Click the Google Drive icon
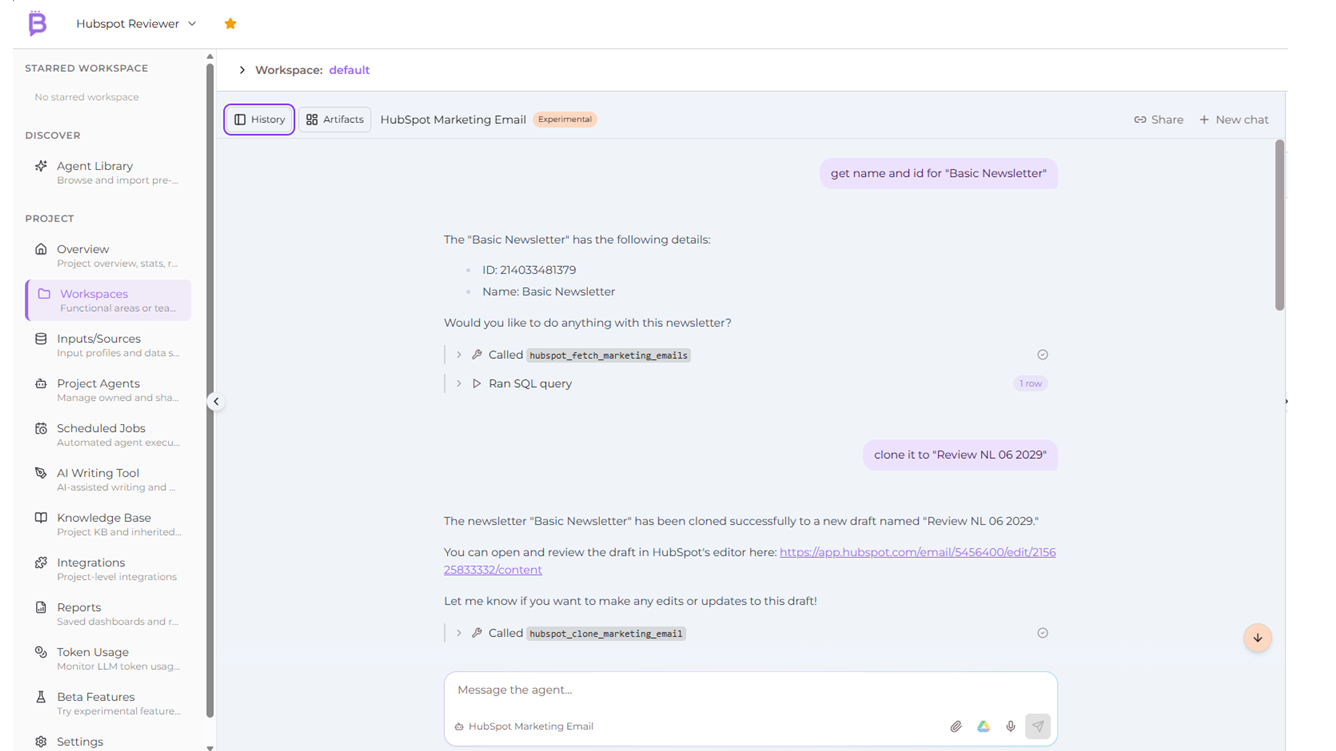 pyautogui.click(x=984, y=727)
